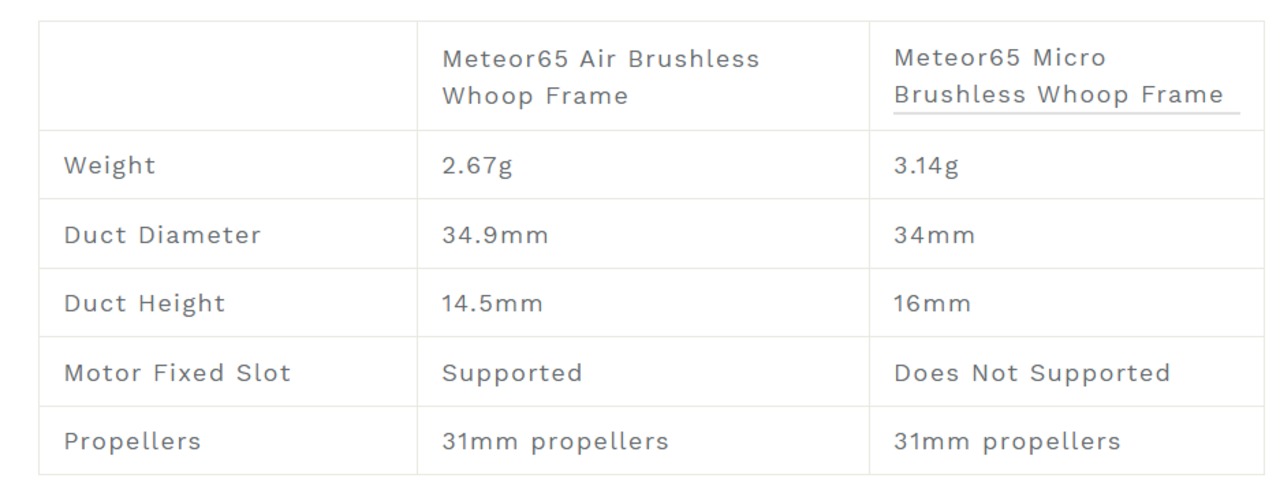Select the Duct Diameter row label
The width and height of the screenshot is (1280, 493).
click(162, 235)
